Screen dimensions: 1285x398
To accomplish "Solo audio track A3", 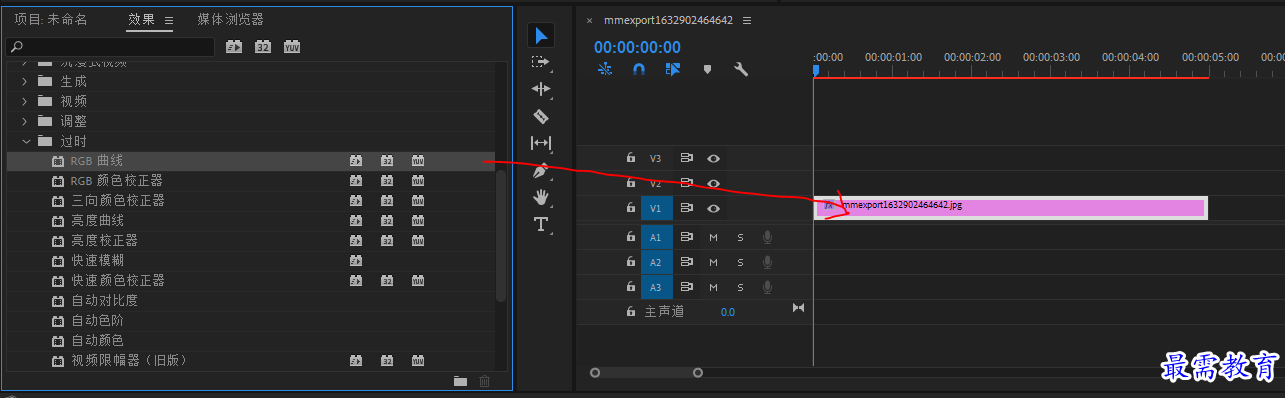I will pyautogui.click(x=741, y=287).
